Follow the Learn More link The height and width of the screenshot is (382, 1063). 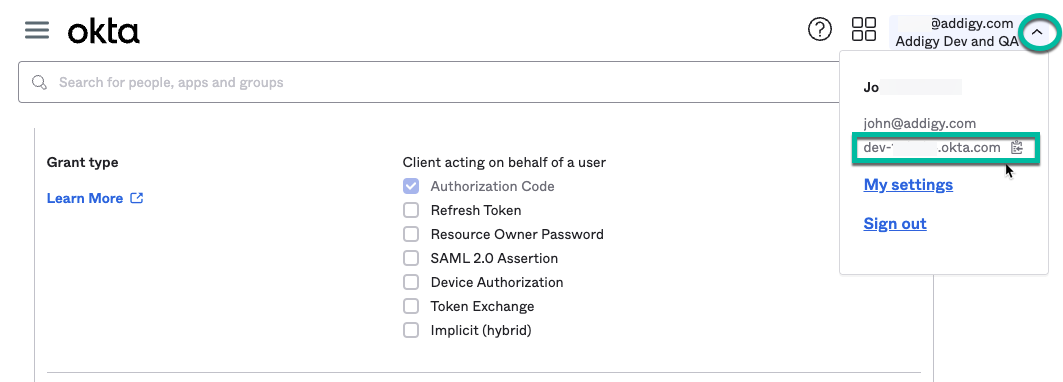[x=85, y=198]
